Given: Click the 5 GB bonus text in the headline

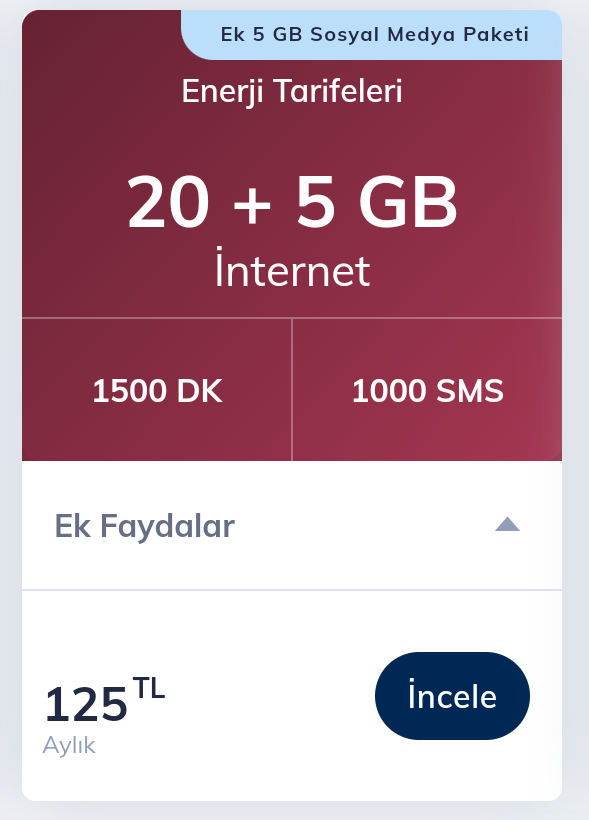Looking at the screenshot, I should coord(377,202).
